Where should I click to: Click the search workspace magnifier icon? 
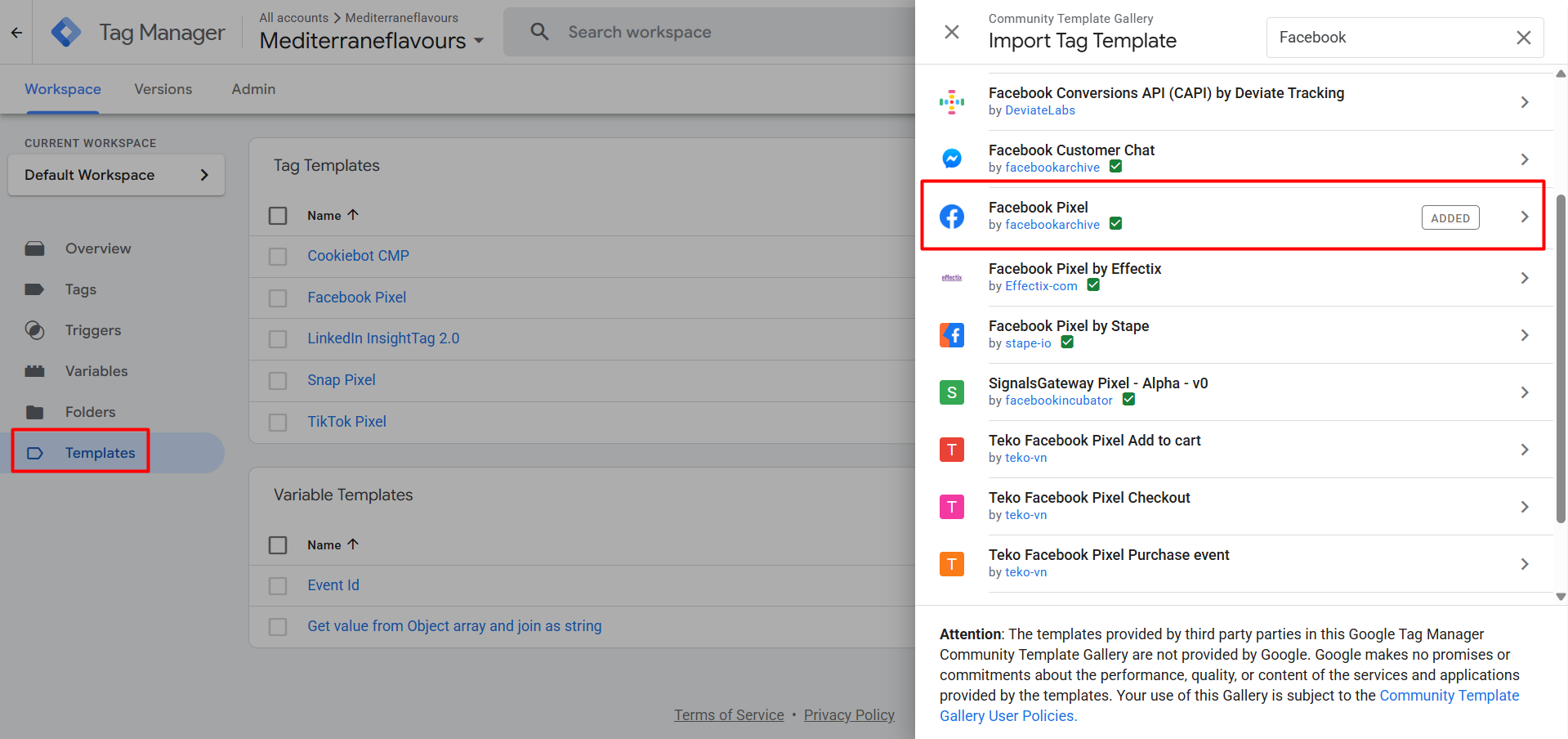coord(539,32)
